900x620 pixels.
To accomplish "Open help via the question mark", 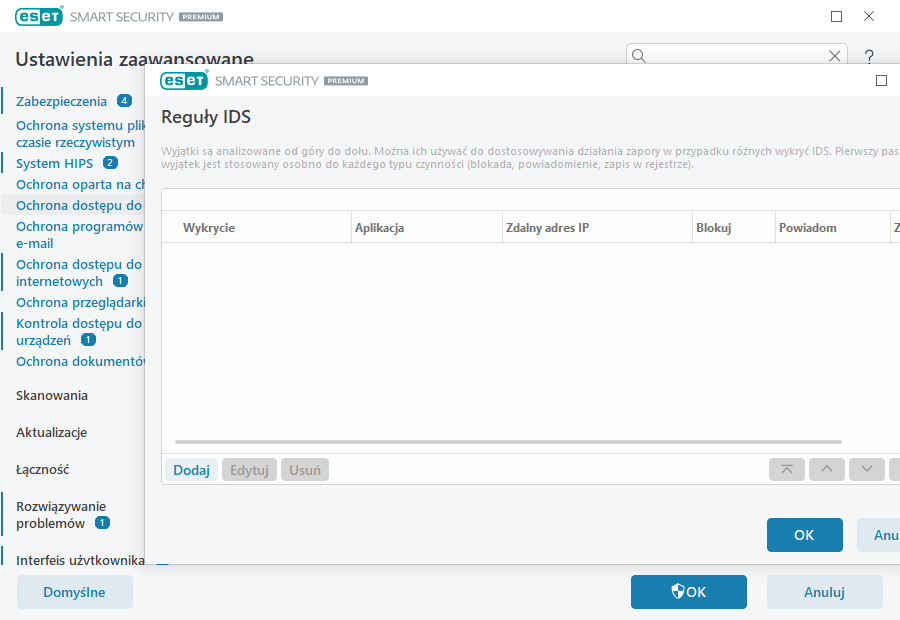I will tap(869, 56).
